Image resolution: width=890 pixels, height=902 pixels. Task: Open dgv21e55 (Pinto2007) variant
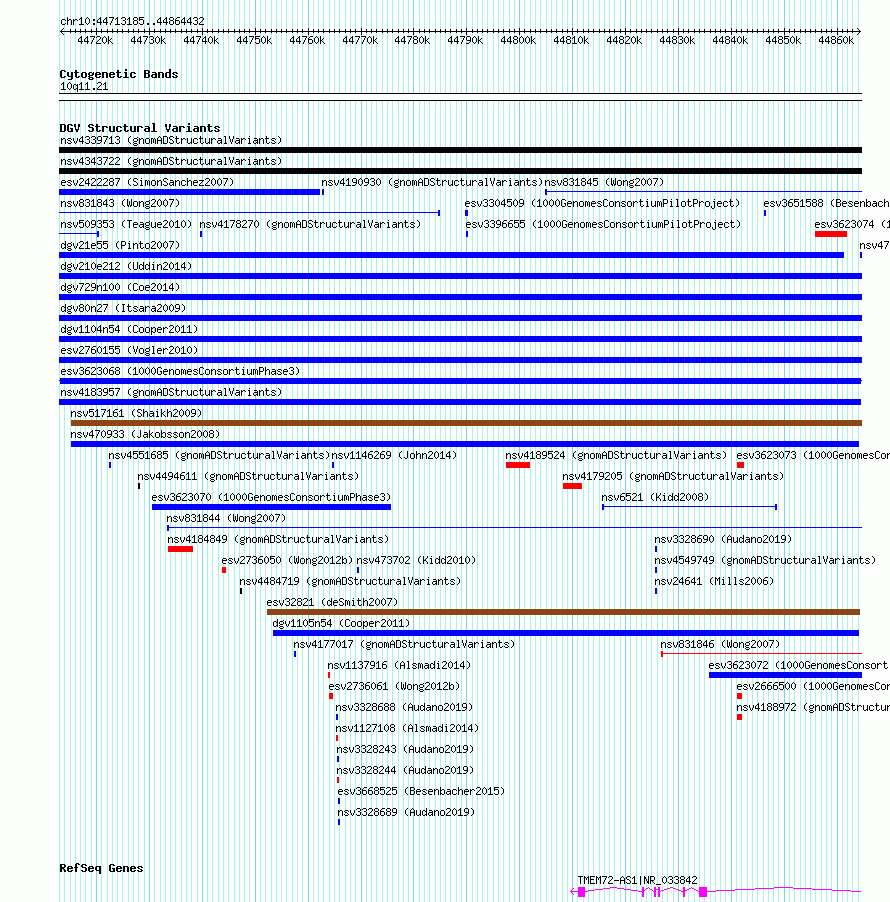click(x=120, y=246)
